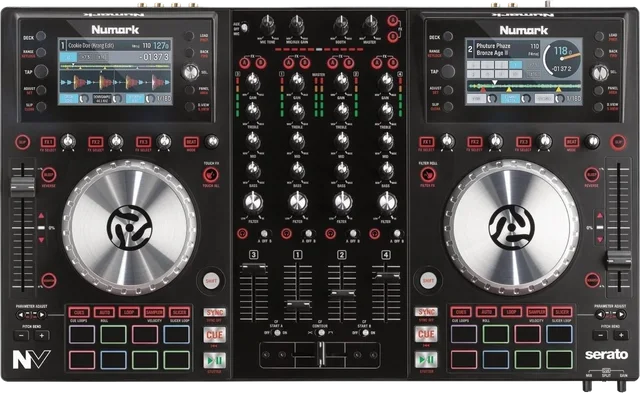Engage SYNC on the right deck
The height and width of the screenshot is (393, 640).
[x=426, y=312]
